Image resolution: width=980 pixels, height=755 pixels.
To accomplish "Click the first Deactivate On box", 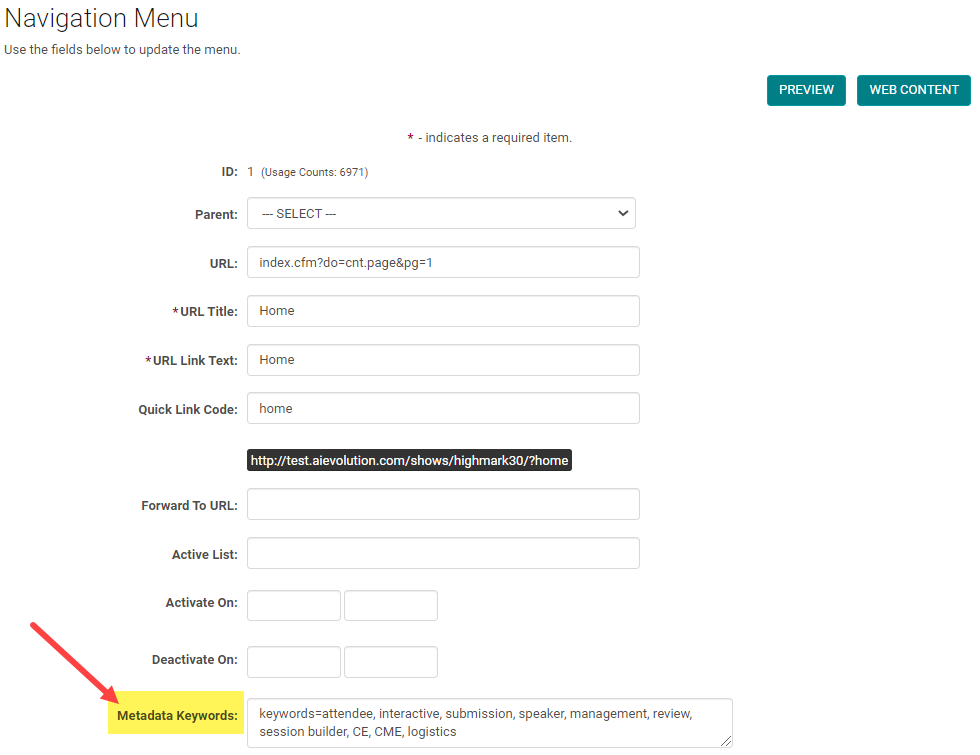I will click(294, 662).
